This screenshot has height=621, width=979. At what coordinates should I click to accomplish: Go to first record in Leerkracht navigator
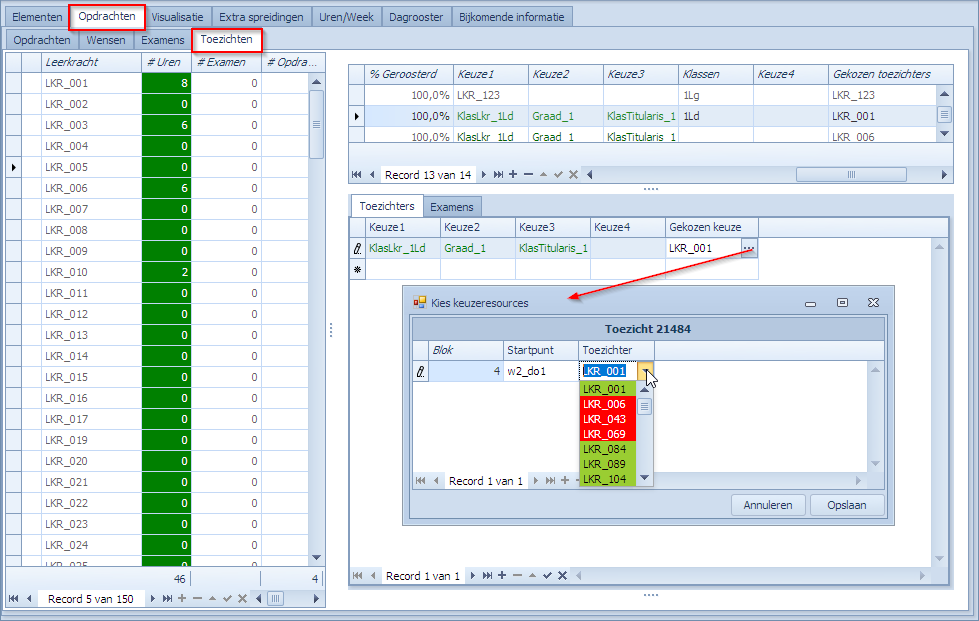[x=13, y=599]
